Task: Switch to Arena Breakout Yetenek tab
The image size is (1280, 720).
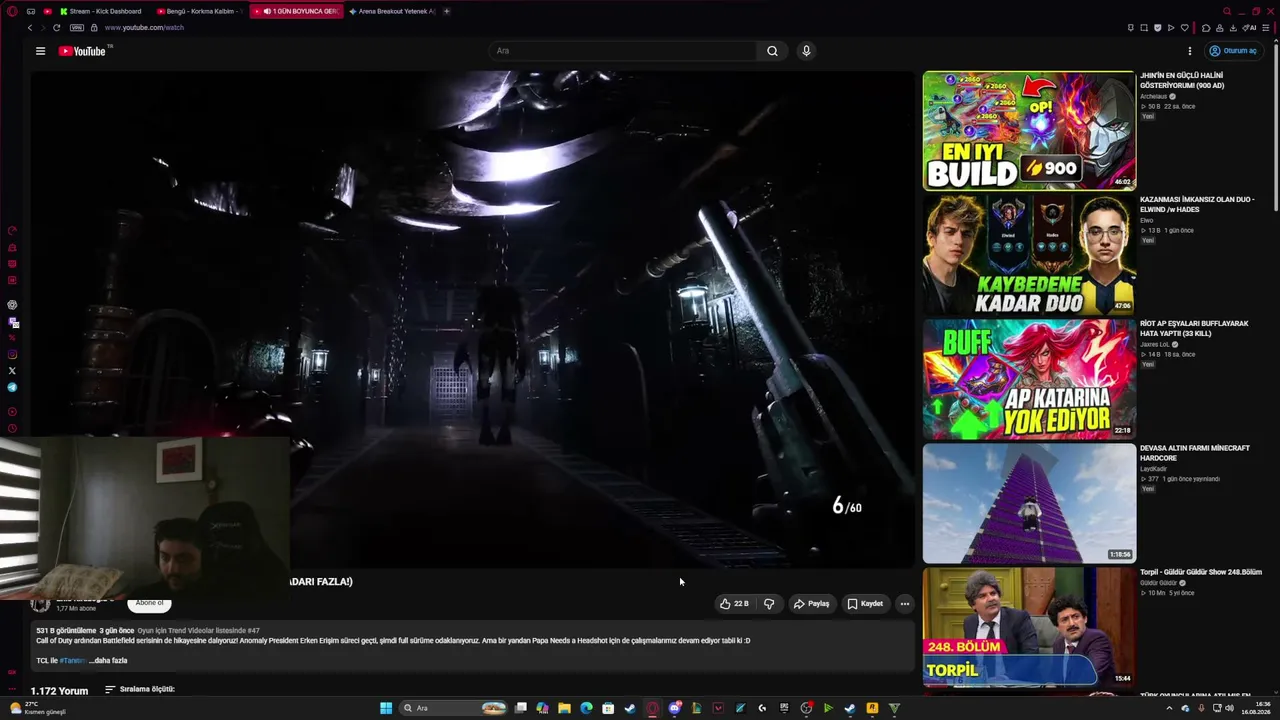Action: pyautogui.click(x=392, y=11)
